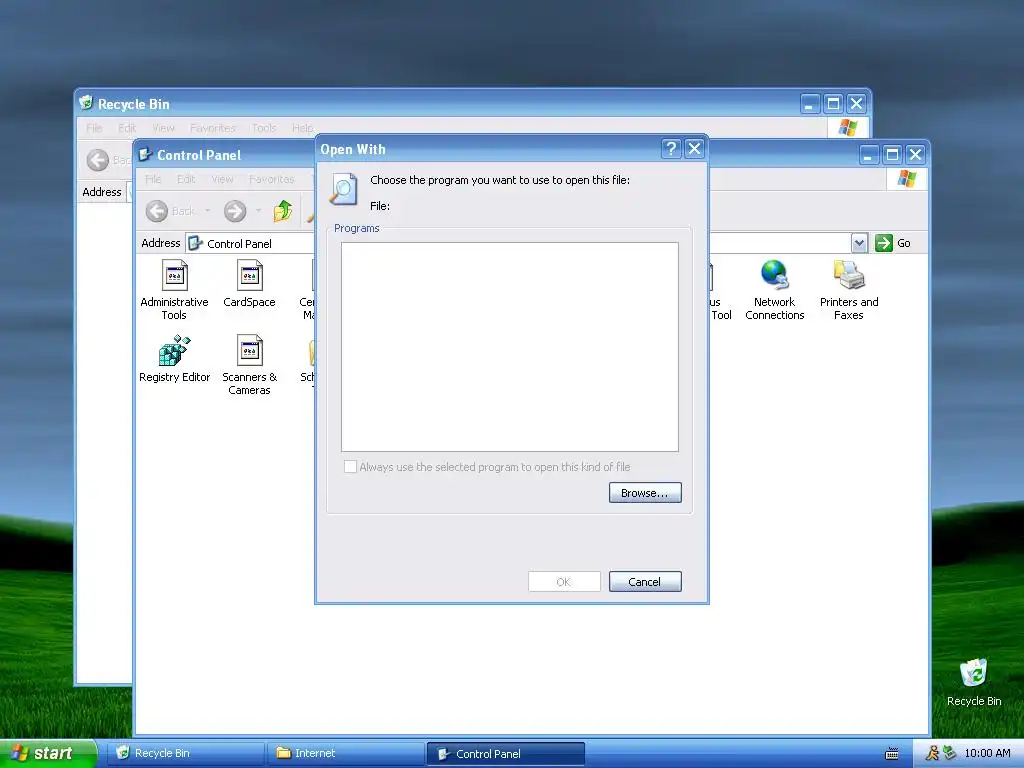
Task: Click the messenger tray icon
Action: [x=932, y=754]
